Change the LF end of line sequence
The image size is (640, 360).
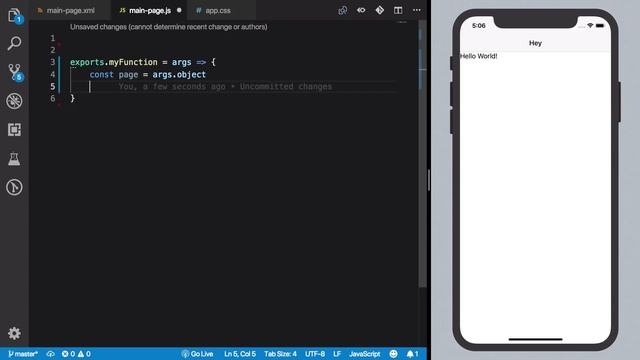click(x=337, y=354)
